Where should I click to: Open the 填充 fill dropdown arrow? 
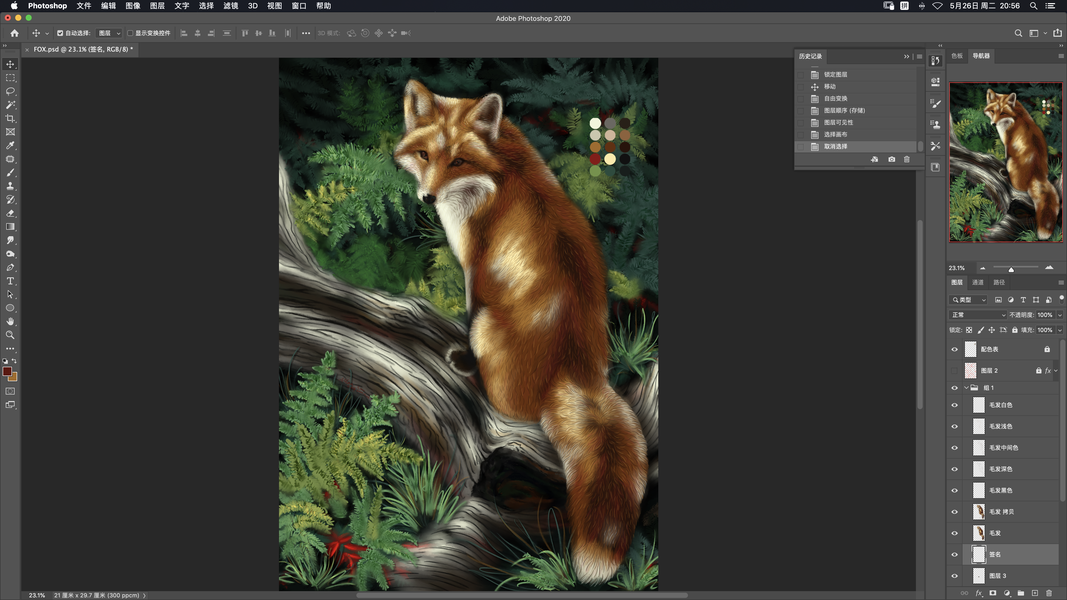pos(1060,330)
